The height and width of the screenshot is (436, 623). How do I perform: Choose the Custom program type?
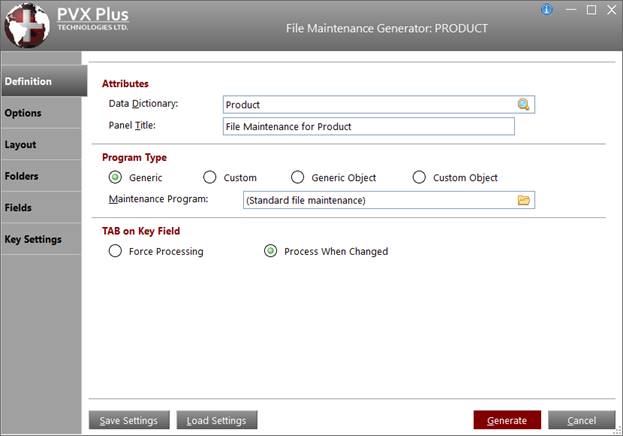pos(210,177)
